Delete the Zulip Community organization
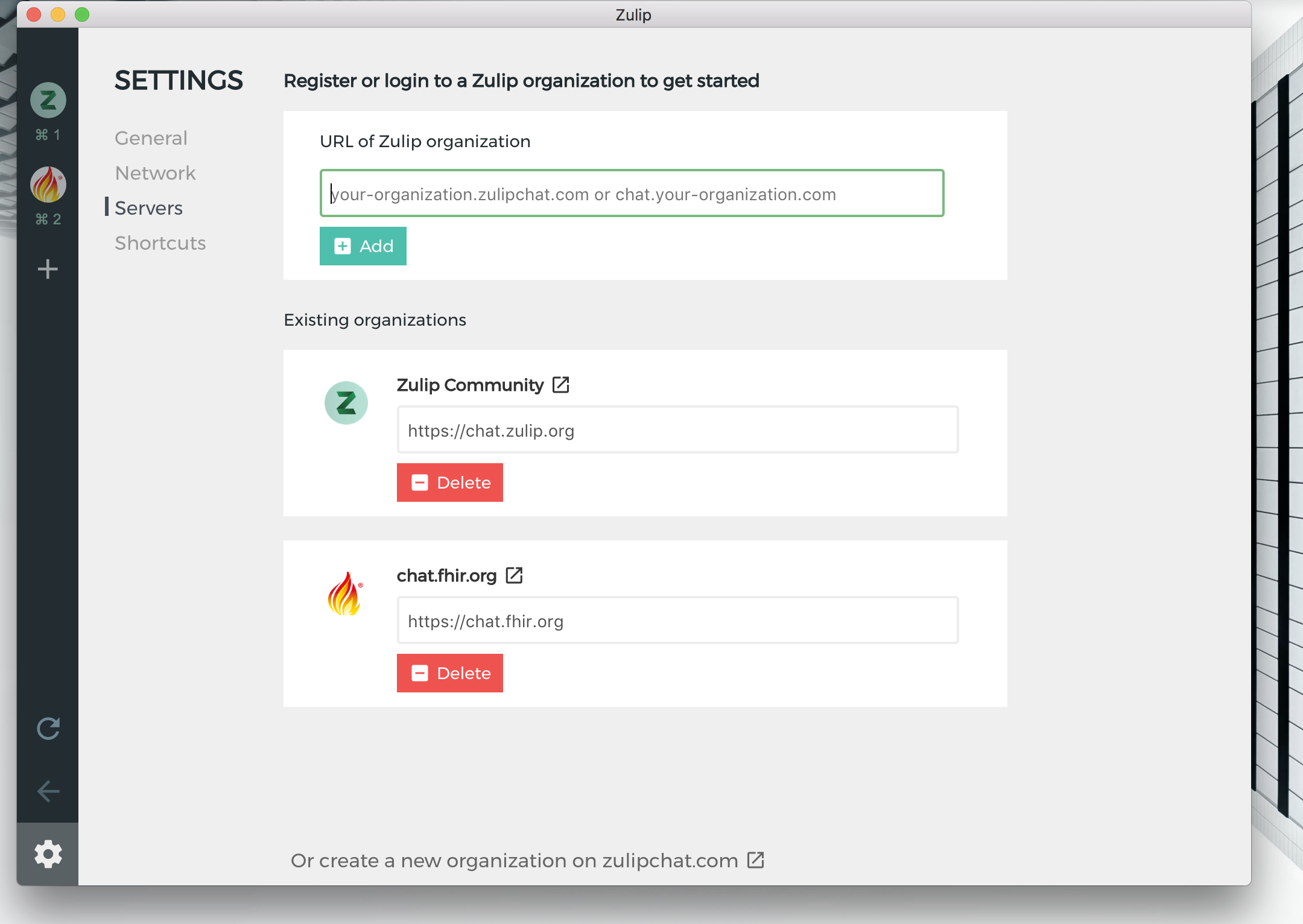Image resolution: width=1303 pixels, height=924 pixels. pos(450,483)
